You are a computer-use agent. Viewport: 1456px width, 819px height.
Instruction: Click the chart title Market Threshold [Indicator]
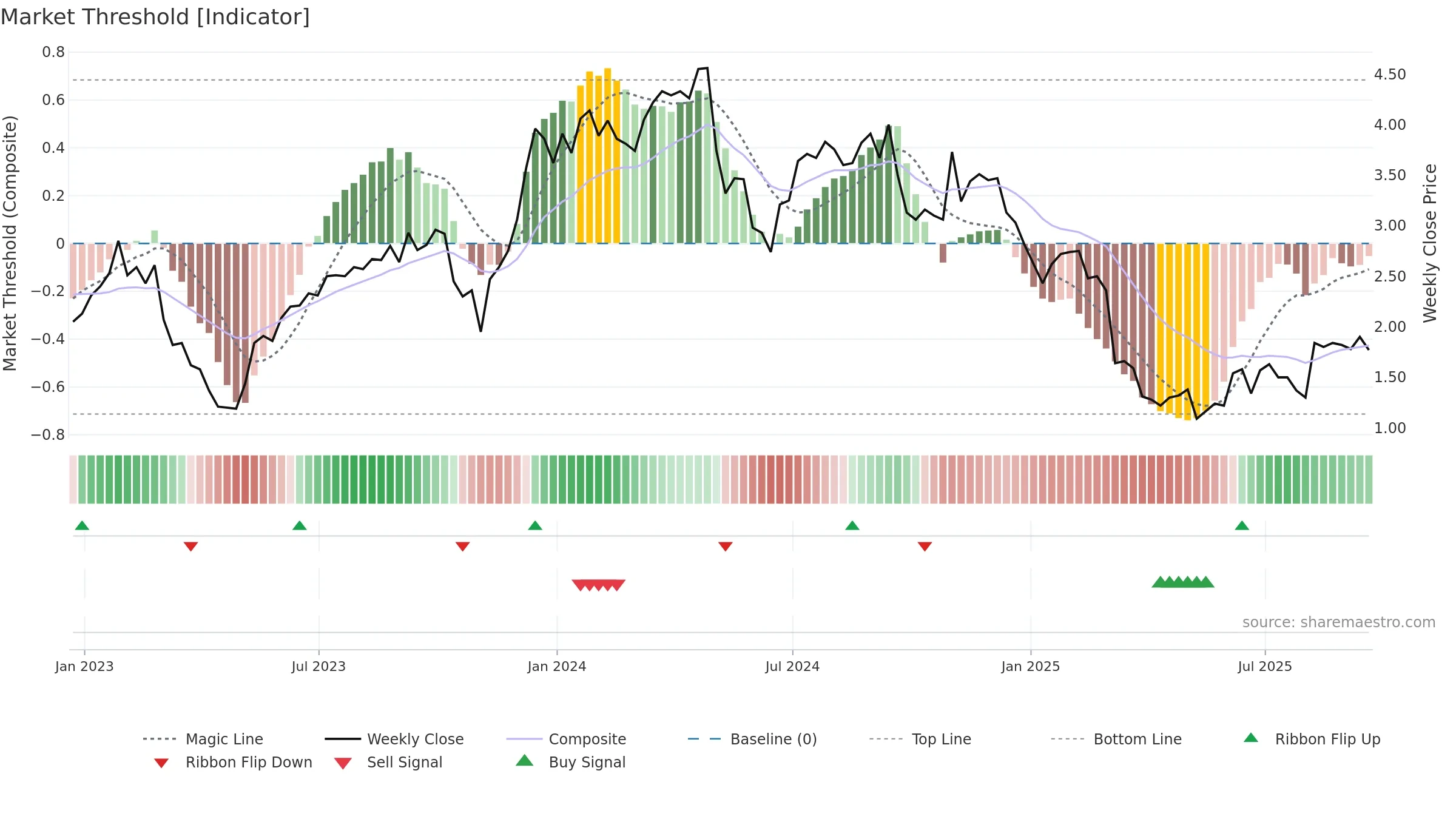click(155, 17)
